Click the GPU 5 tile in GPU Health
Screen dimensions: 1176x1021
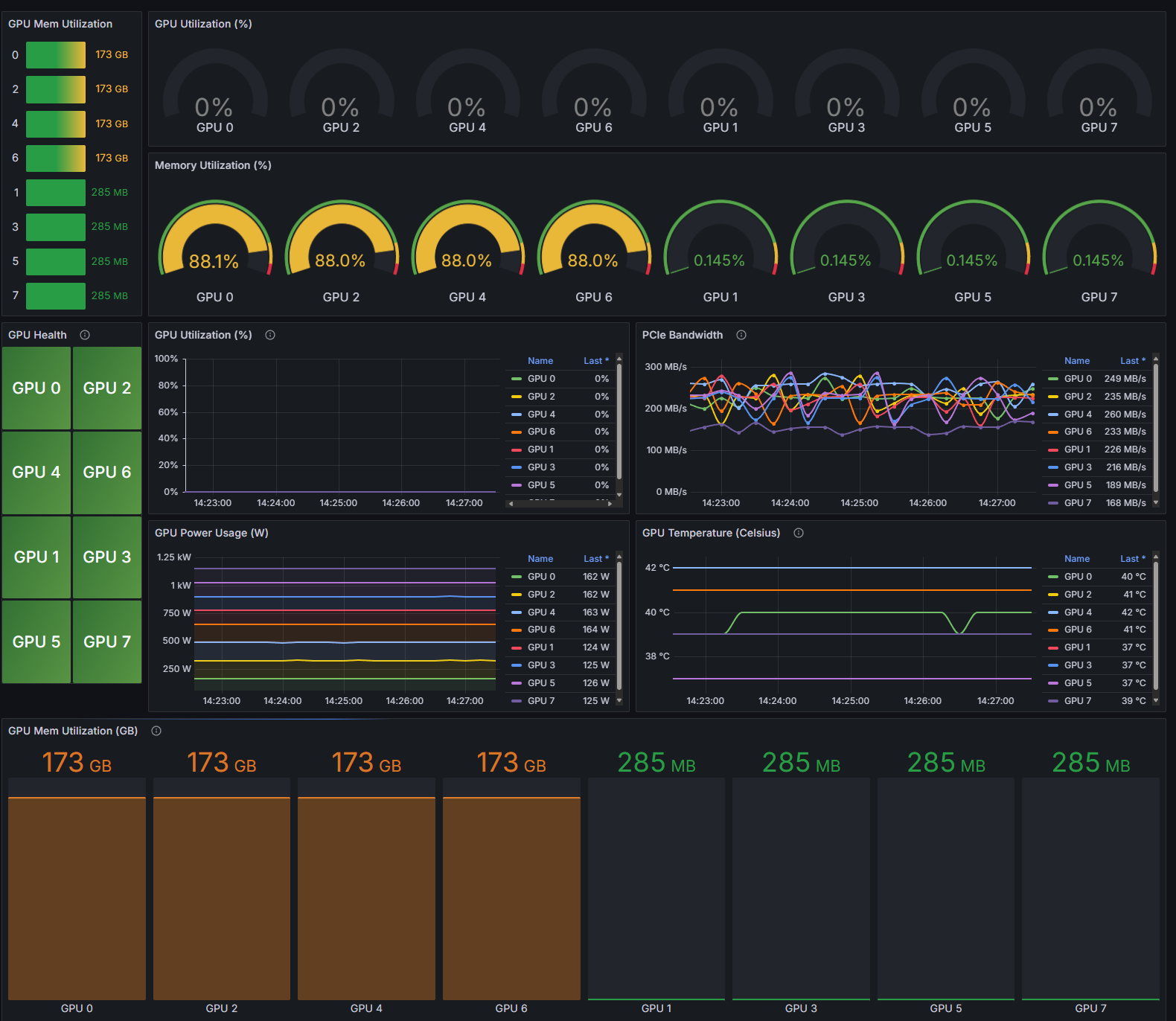pos(36,641)
